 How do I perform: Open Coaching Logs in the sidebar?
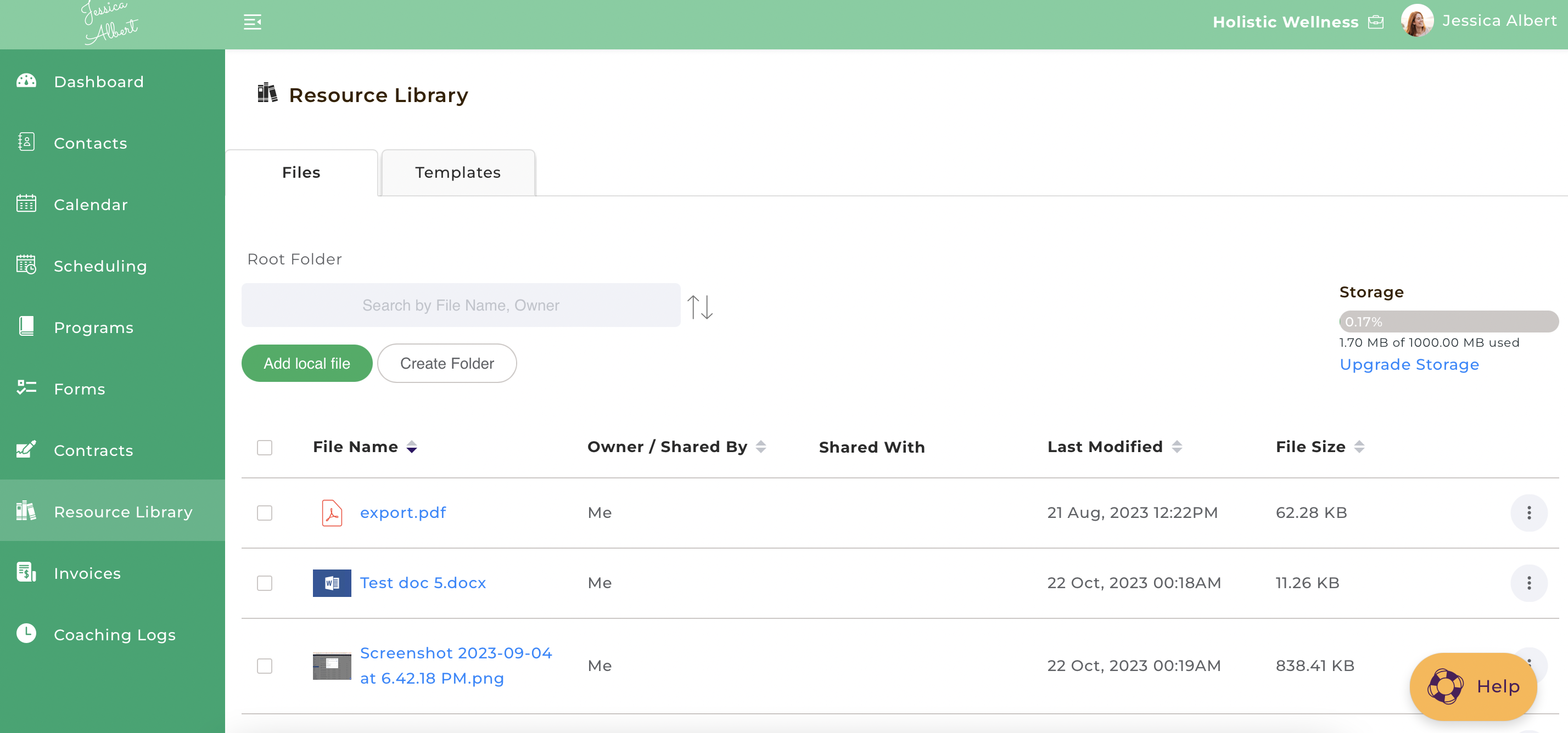(x=113, y=634)
